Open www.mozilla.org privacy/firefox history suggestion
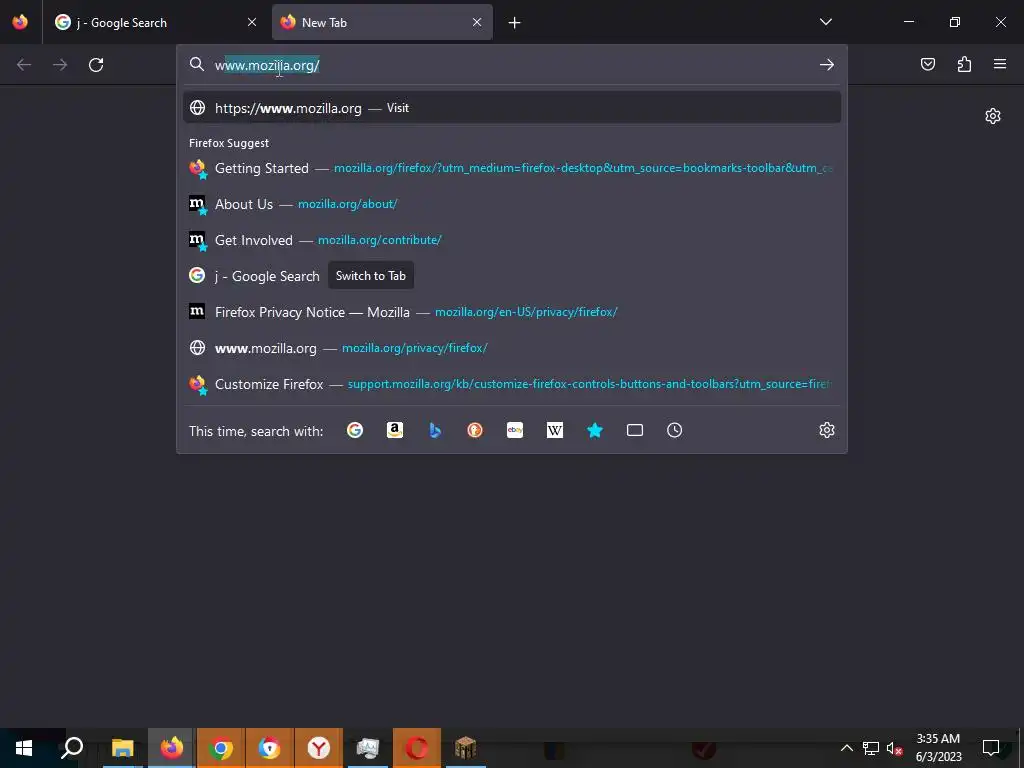This screenshot has width=1024, height=768. [512, 348]
